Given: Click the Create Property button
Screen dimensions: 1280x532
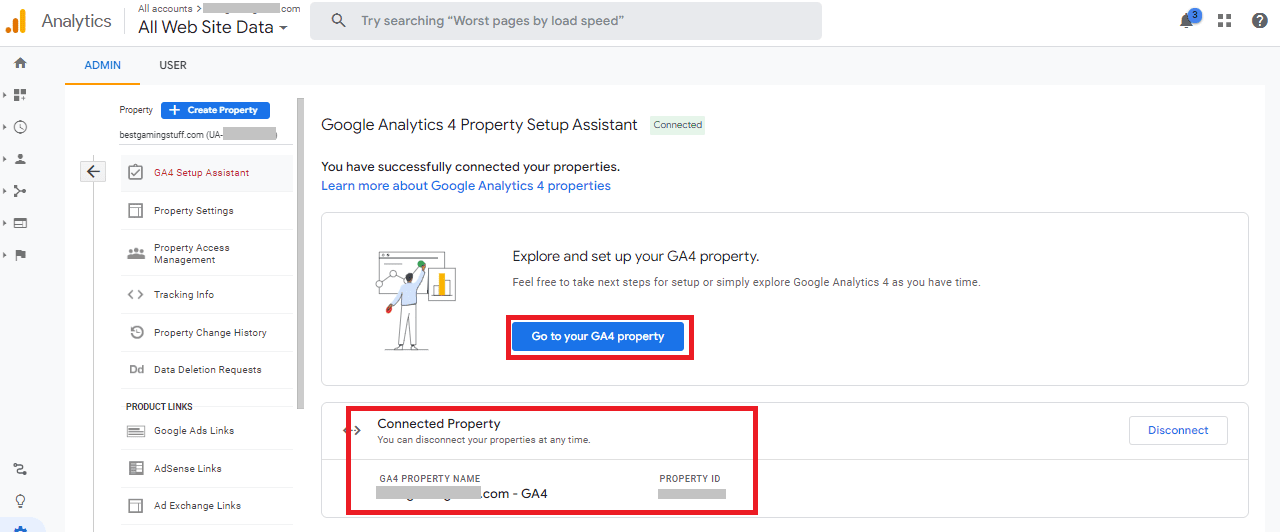Looking at the screenshot, I should click(215, 110).
